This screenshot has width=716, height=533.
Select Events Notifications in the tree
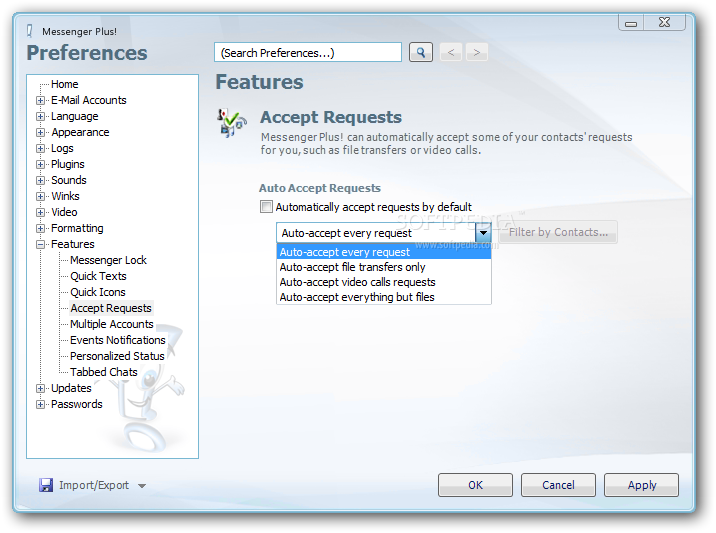coord(118,340)
